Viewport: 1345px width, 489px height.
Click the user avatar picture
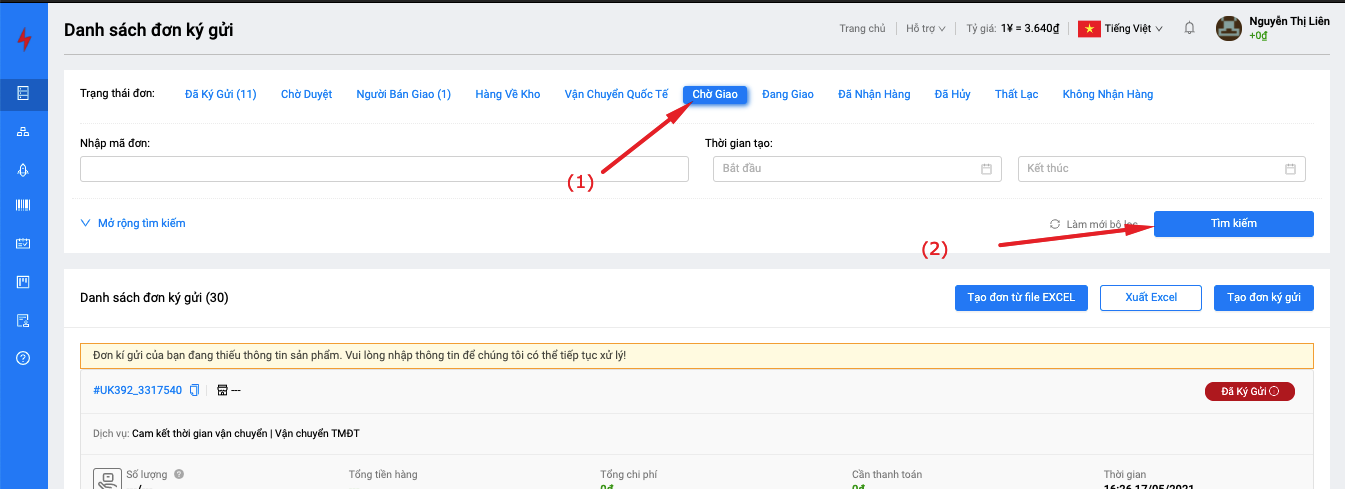pos(1229,28)
